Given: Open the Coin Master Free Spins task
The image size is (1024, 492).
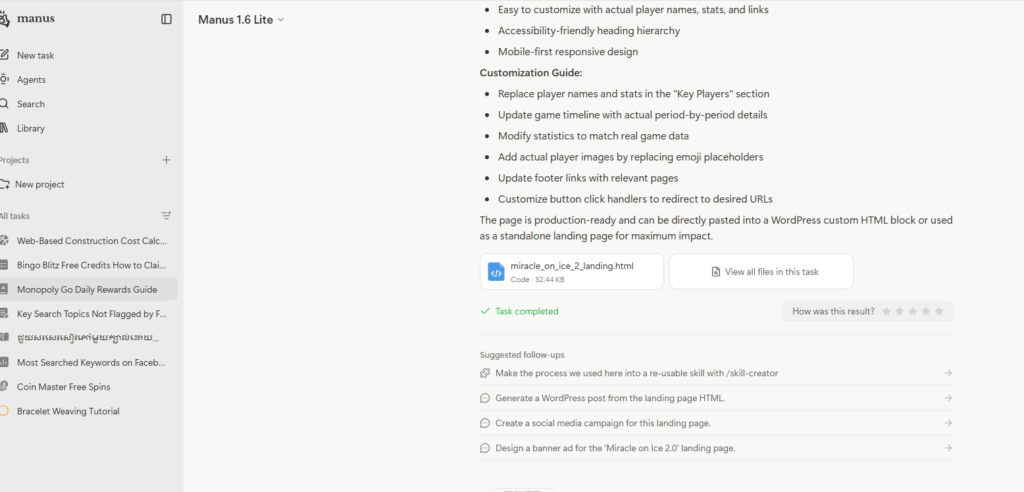Looking at the screenshot, I should click(63, 386).
